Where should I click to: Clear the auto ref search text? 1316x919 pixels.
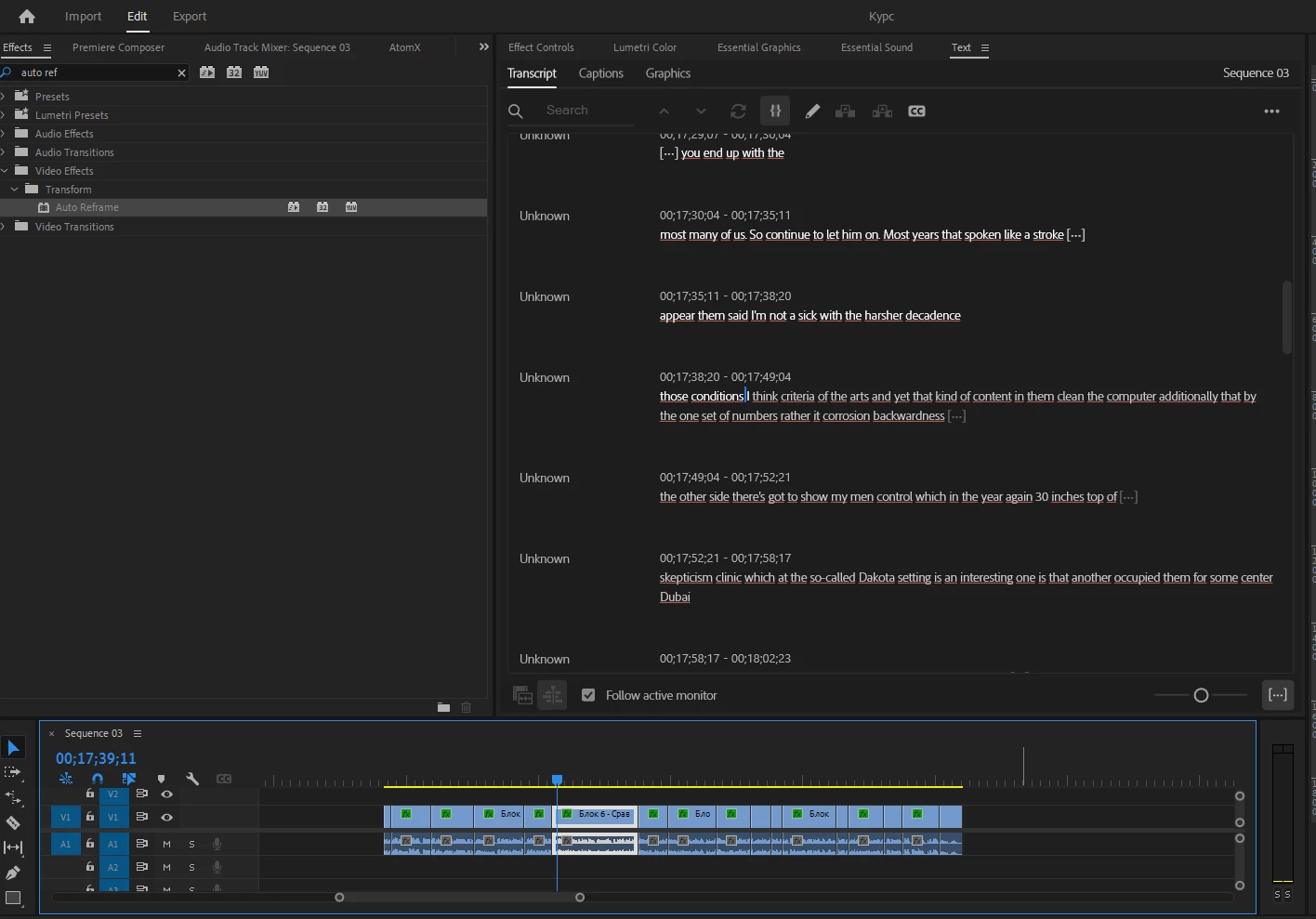[x=181, y=72]
